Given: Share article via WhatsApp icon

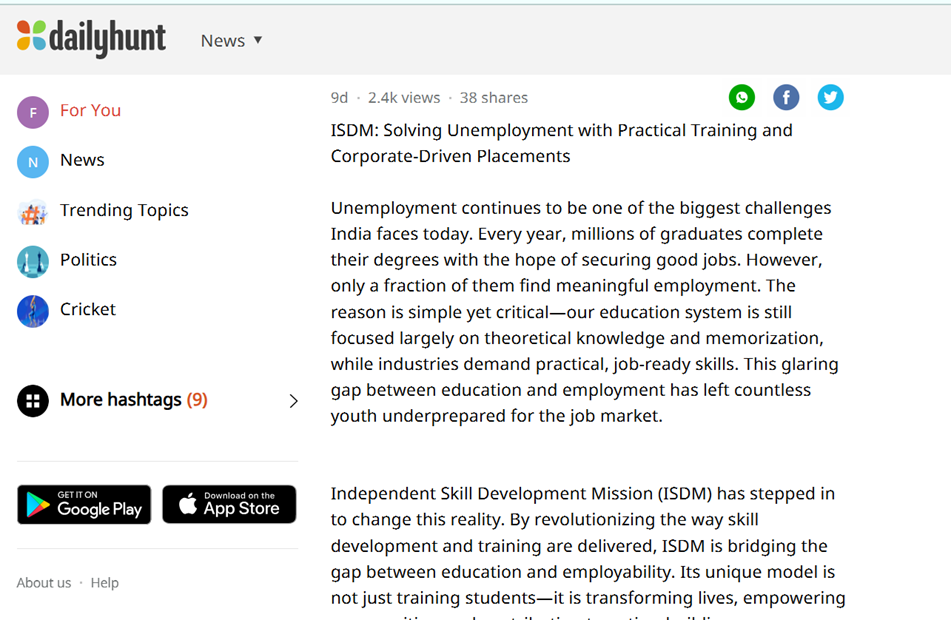Looking at the screenshot, I should pos(742,97).
